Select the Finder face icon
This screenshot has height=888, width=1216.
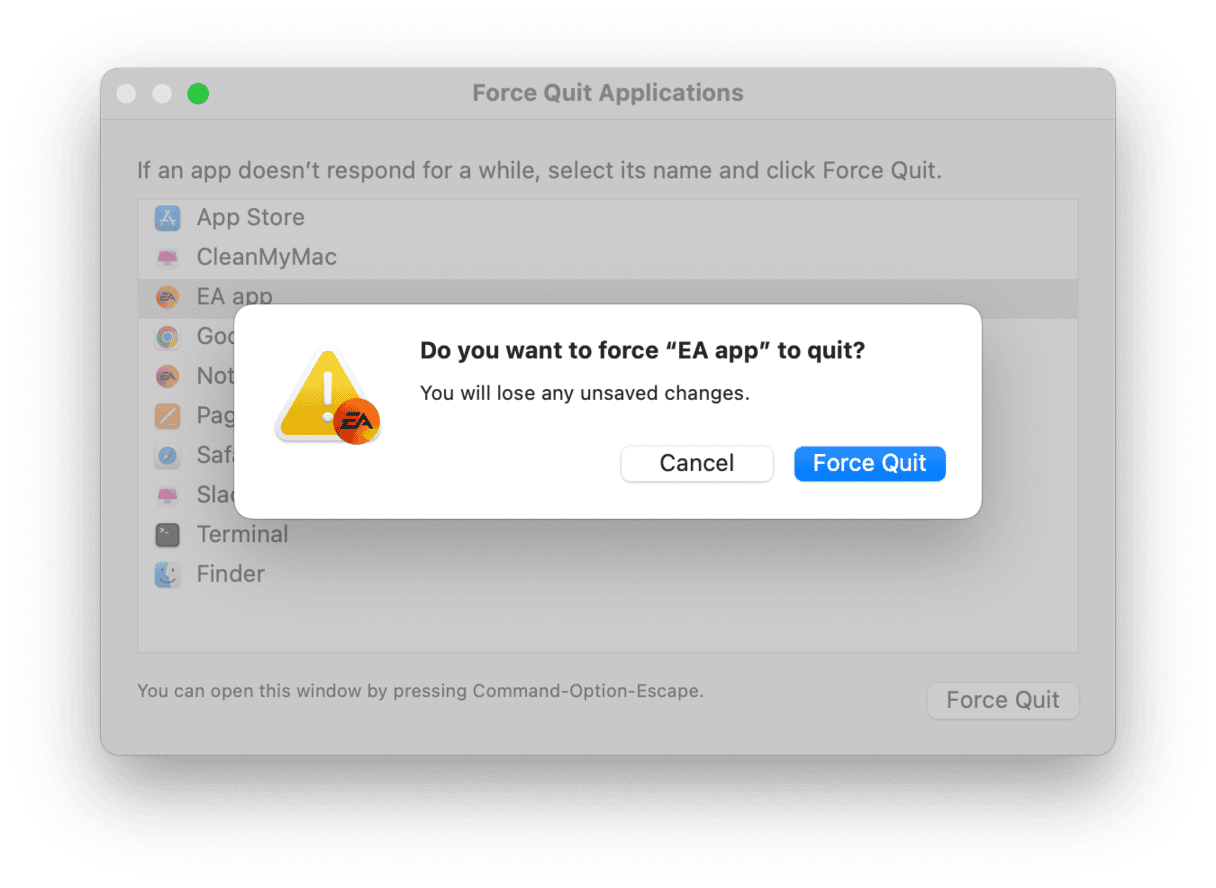point(167,575)
